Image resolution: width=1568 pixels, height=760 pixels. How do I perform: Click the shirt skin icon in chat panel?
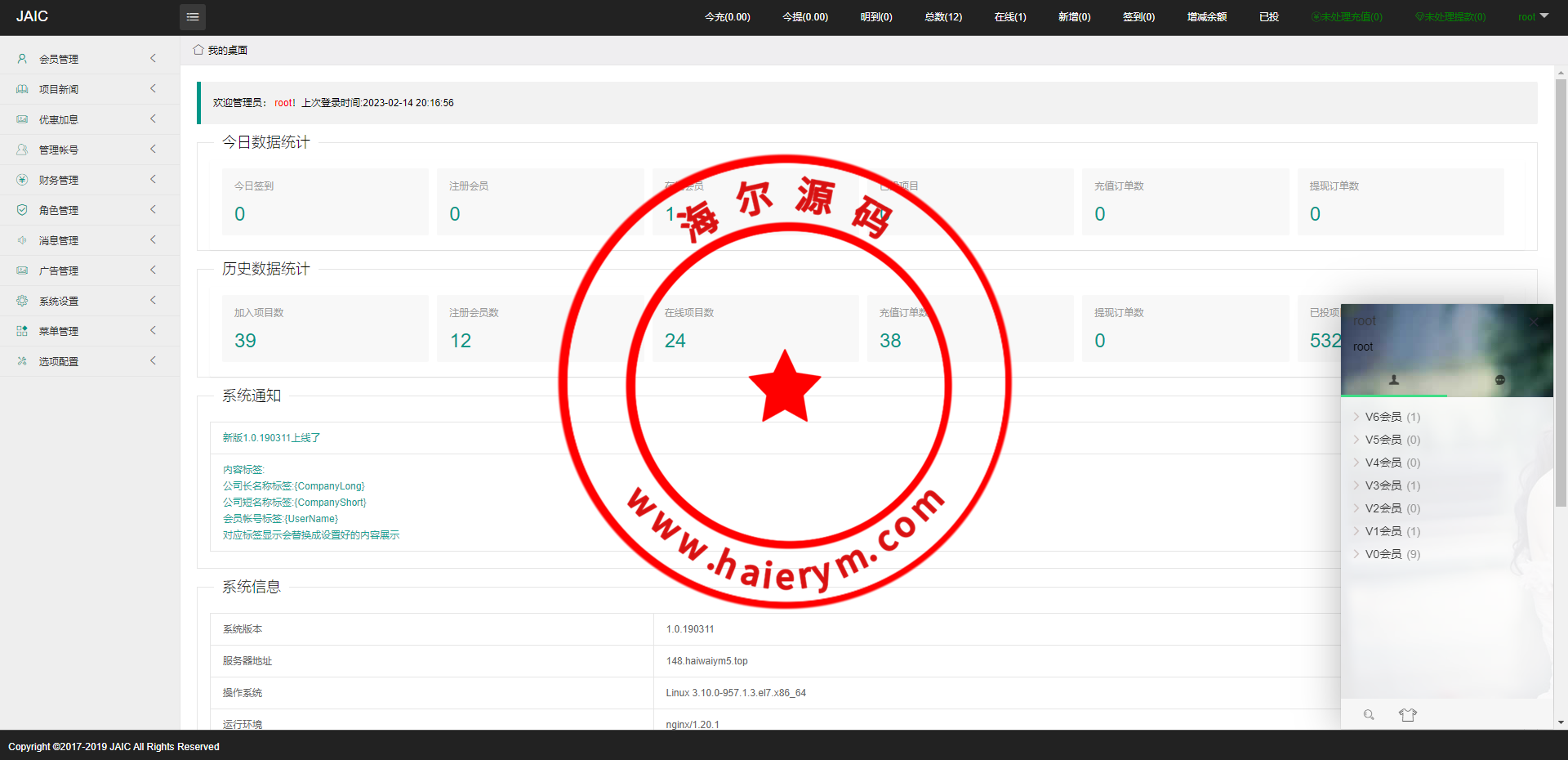(x=1407, y=715)
